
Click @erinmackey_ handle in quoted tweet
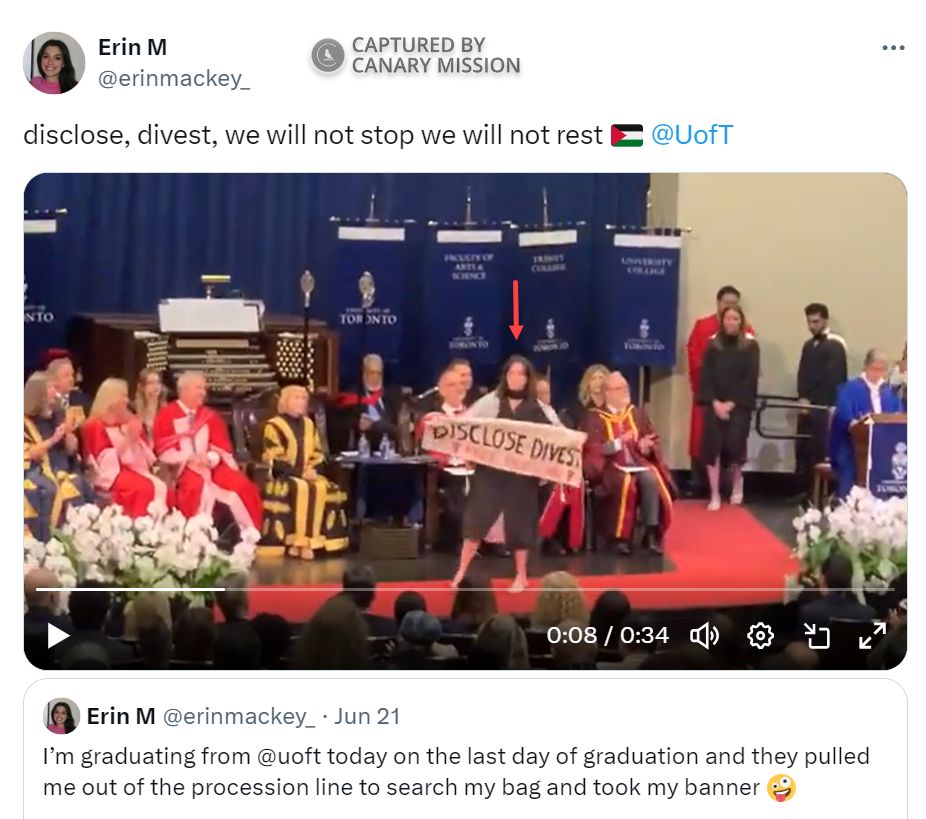(x=239, y=716)
